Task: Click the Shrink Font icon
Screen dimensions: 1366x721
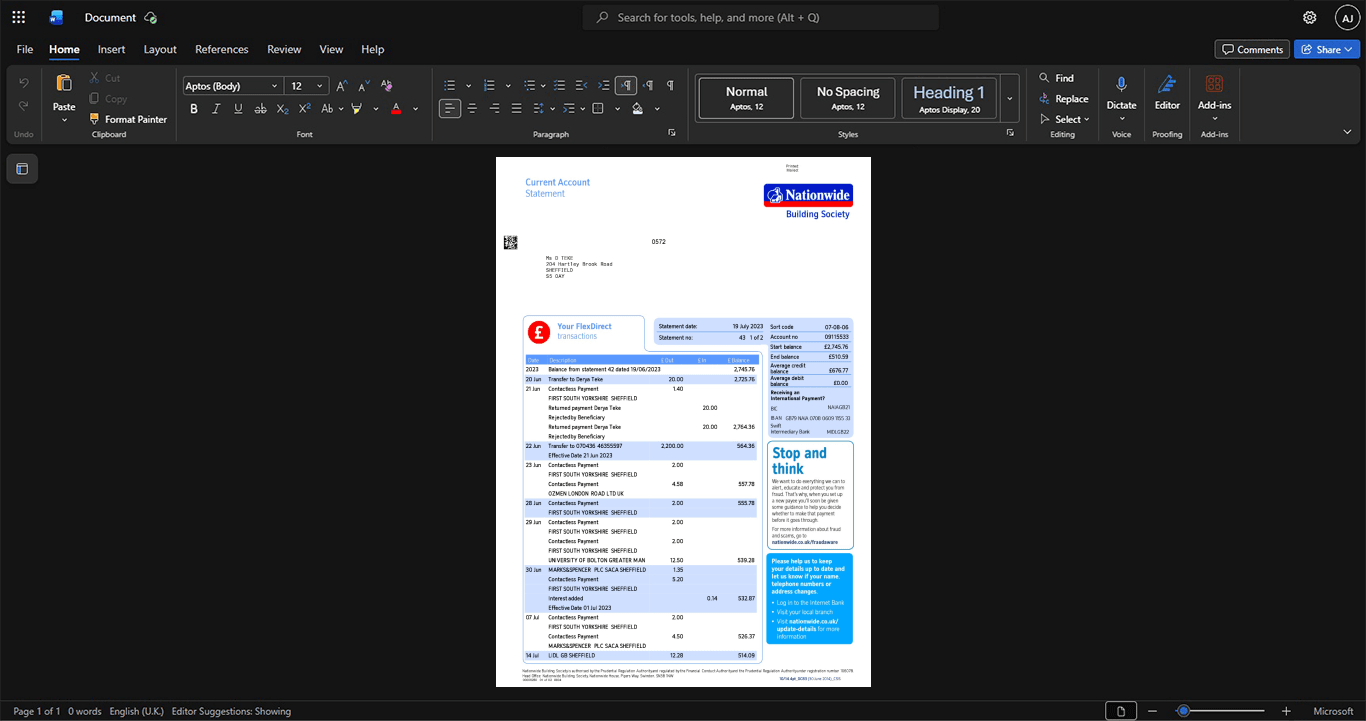Action: tap(364, 86)
